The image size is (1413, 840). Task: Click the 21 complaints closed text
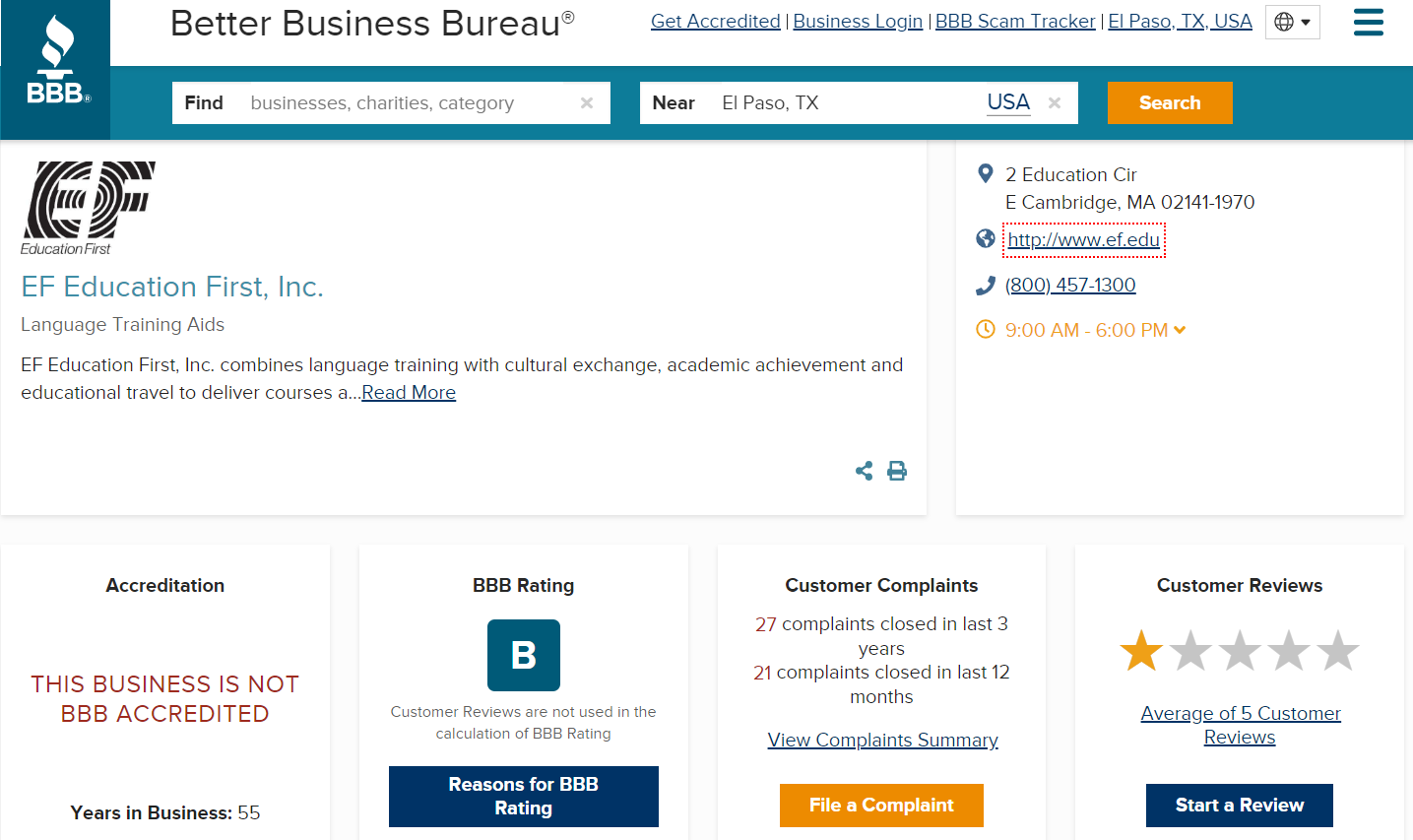click(881, 684)
